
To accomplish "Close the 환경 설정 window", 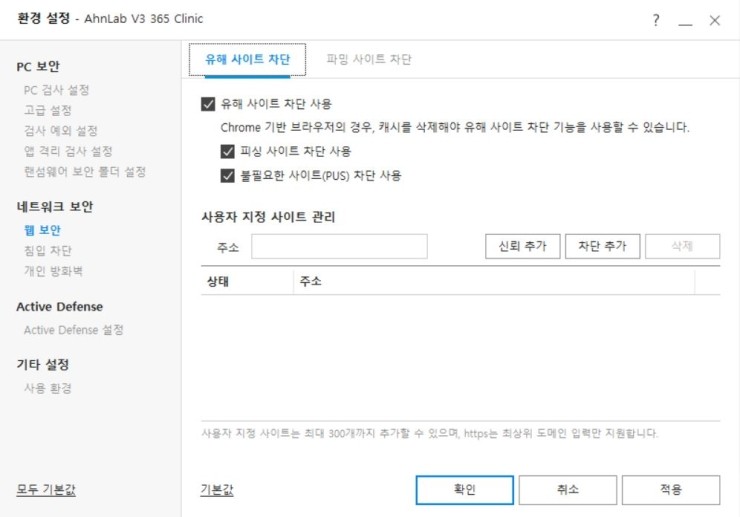I will click(715, 20).
